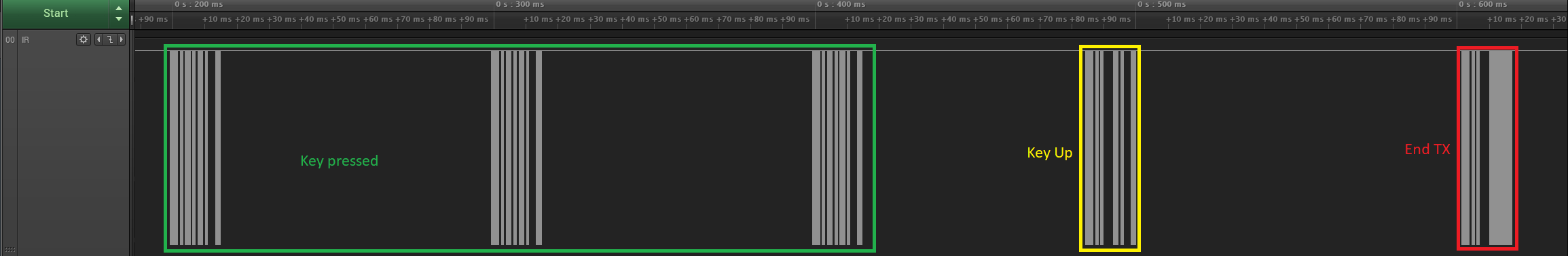Viewport: 1568px width, 256px height.
Task: Select the Key Up pulse burst
Action: point(1110,148)
